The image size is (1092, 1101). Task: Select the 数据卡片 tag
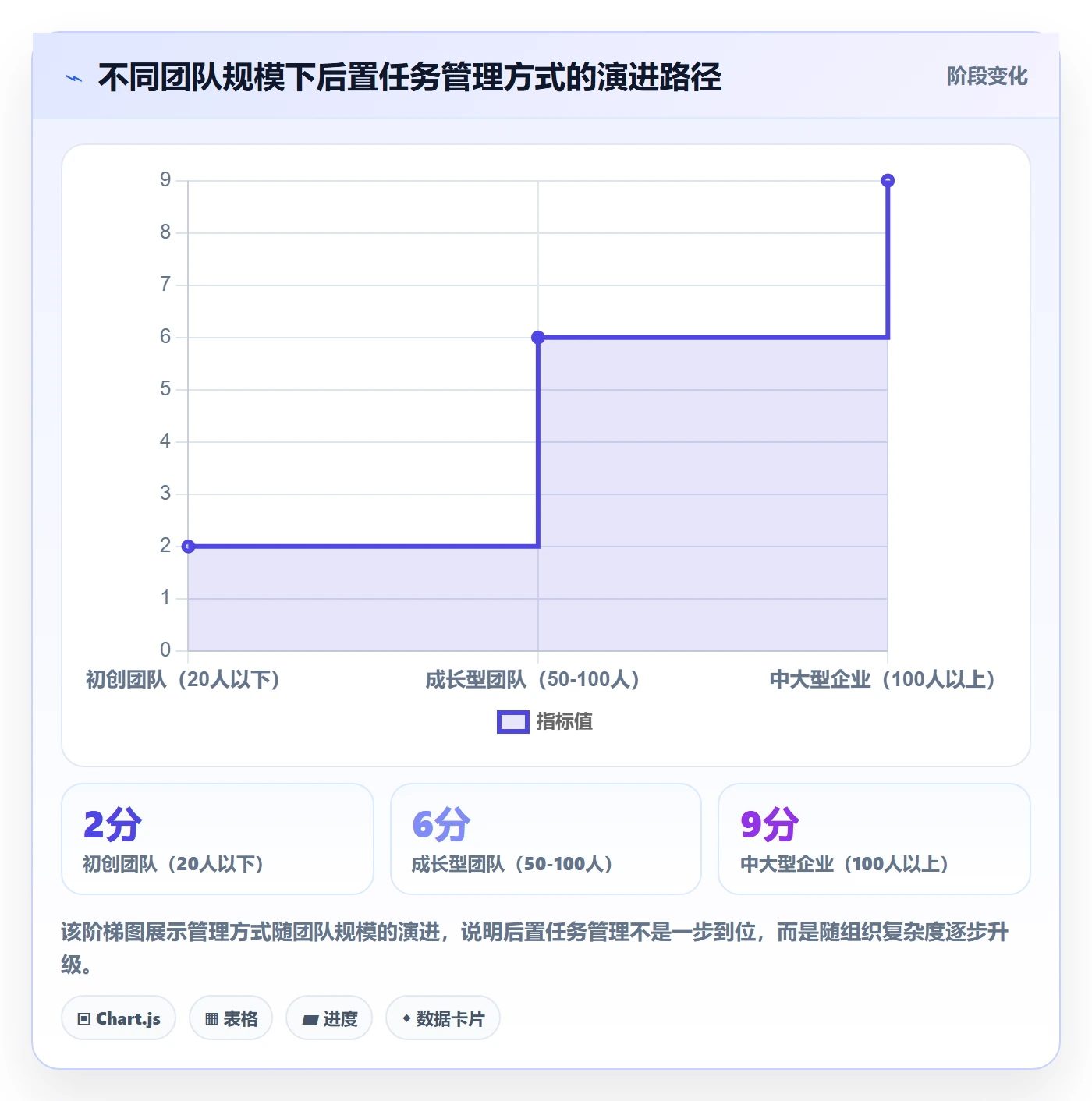(443, 1018)
